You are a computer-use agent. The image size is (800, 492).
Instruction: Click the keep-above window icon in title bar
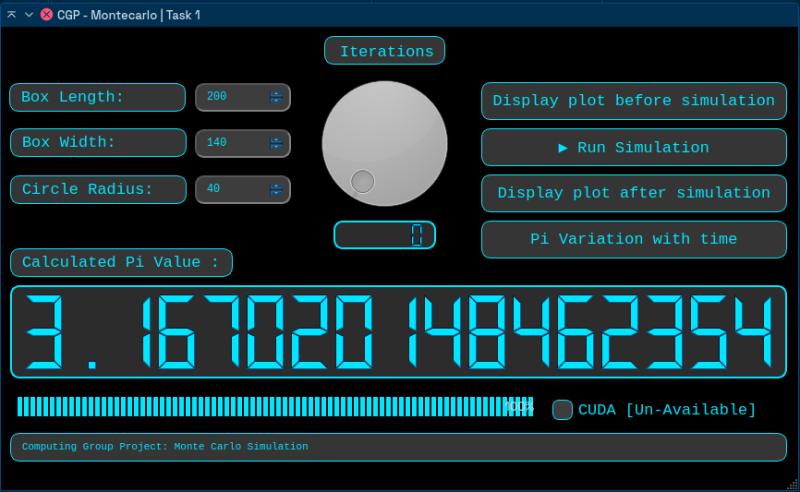11,15
